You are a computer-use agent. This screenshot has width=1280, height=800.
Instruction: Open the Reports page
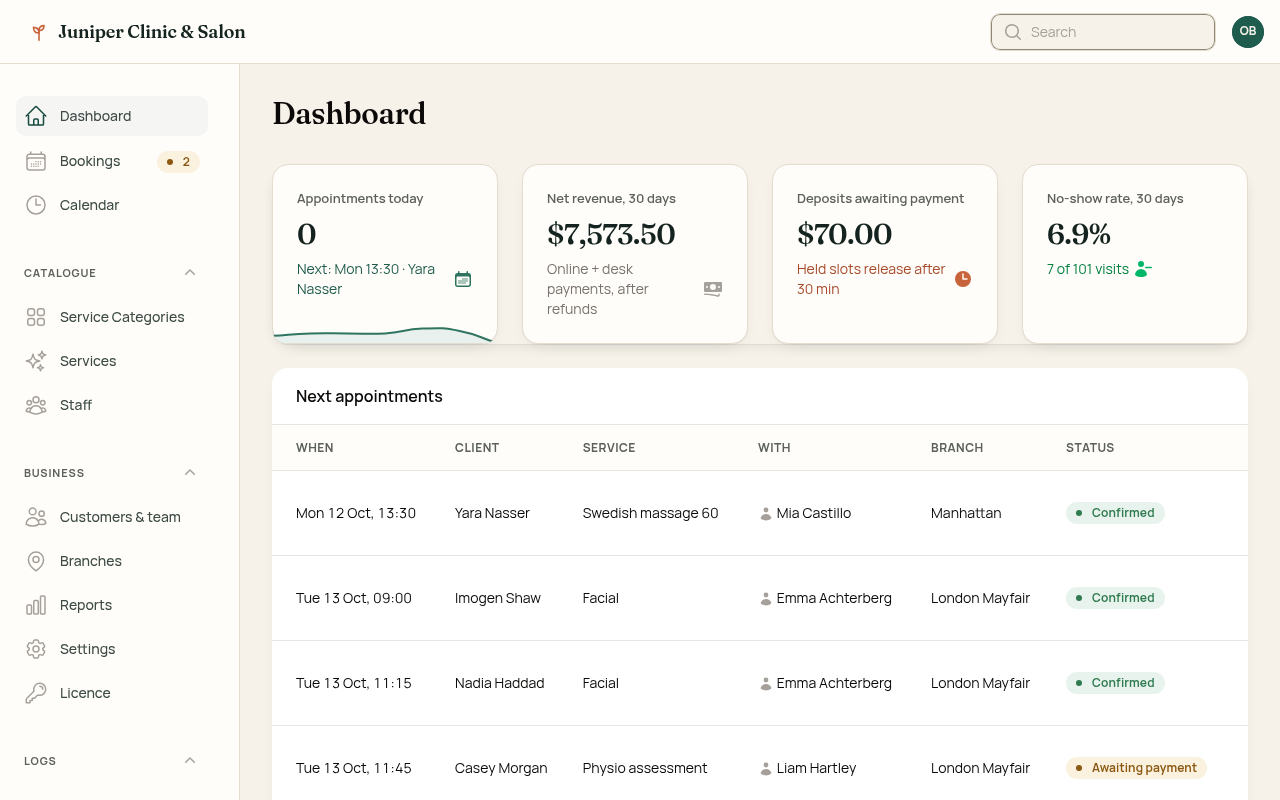coord(112,605)
